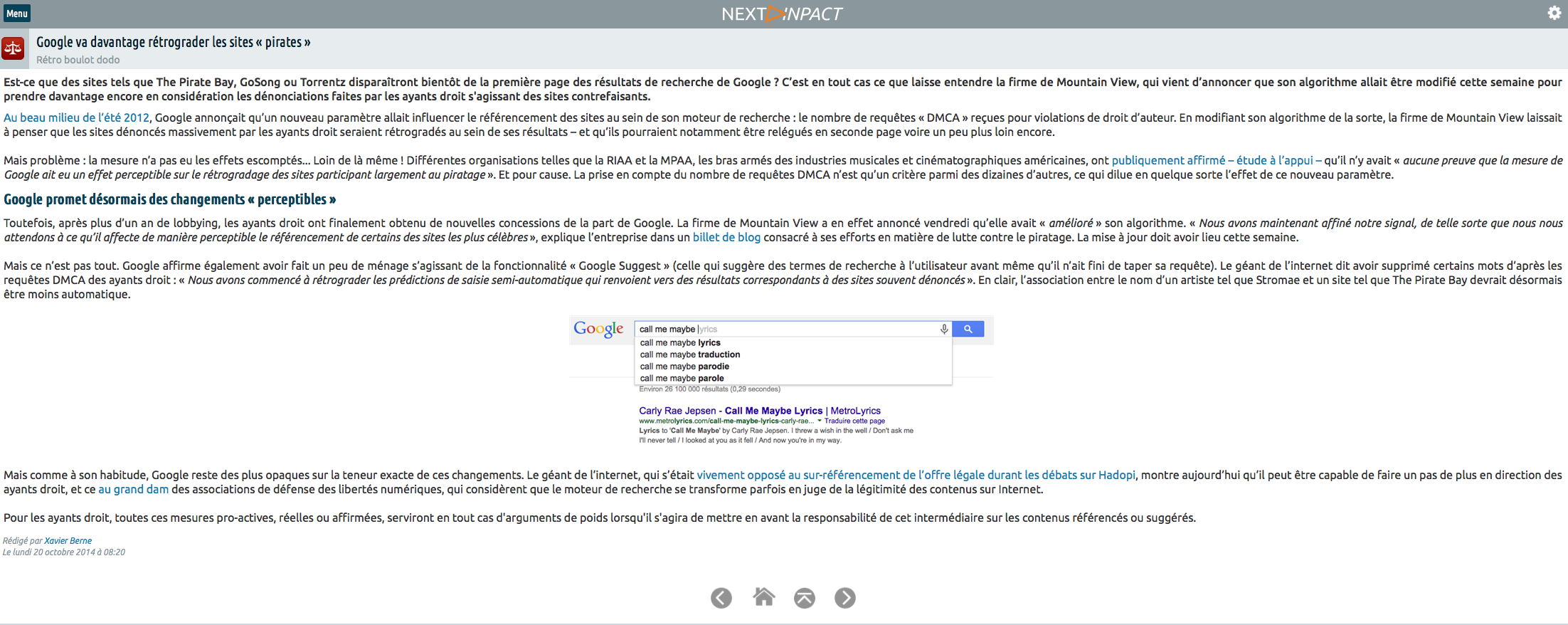
Task: Click the Carly Rae Jepsen MetroLyrics result
Action: [x=759, y=411]
